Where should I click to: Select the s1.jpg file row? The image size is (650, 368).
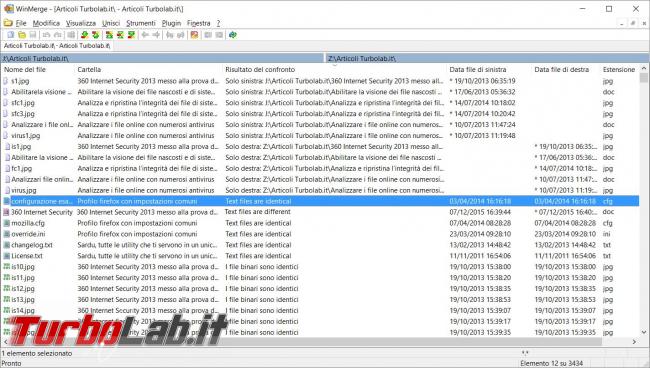(319, 81)
